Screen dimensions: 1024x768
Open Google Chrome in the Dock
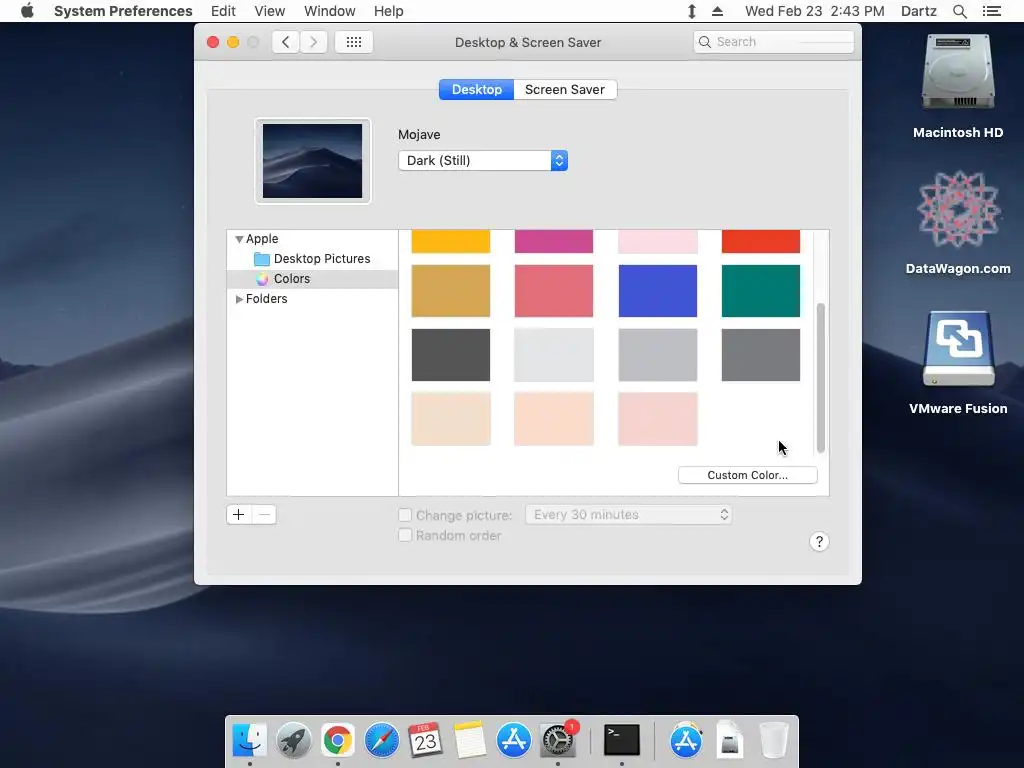coord(338,741)
